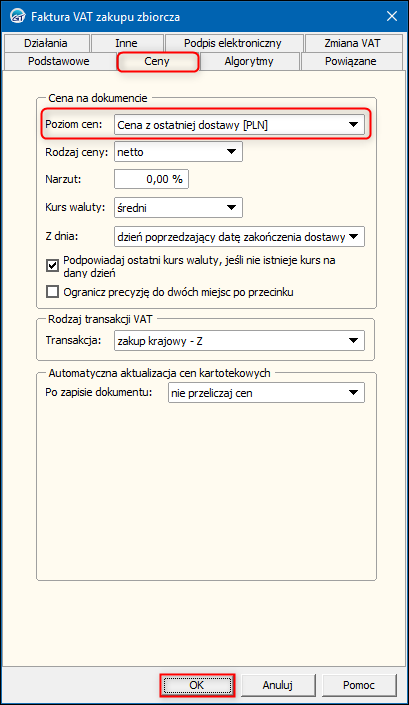
Task: Go to the Zmiana VAT tab
Action: [352, 43]
